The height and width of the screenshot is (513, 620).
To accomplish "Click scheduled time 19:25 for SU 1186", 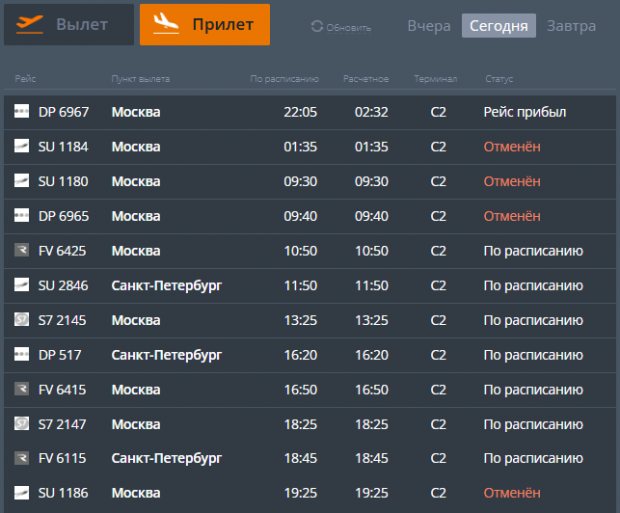I will click(x=301, y=493).
